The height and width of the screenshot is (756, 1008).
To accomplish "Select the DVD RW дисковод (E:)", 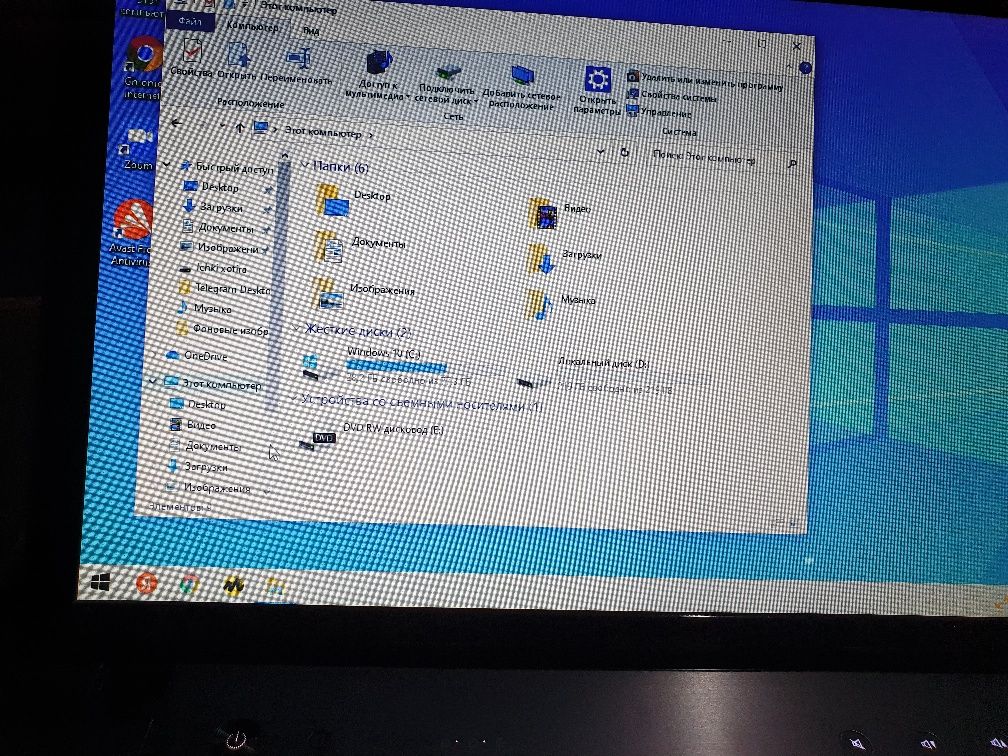I will (x=372, y=435).
